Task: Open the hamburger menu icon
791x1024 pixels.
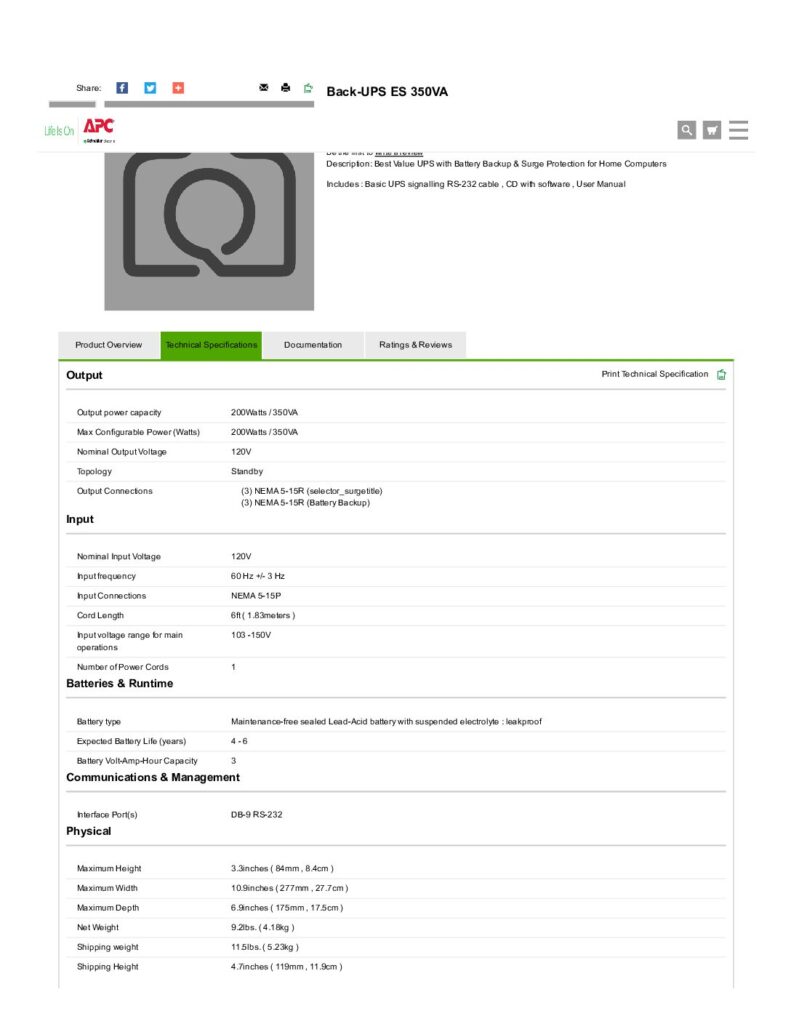Action: tap(739, 130)
